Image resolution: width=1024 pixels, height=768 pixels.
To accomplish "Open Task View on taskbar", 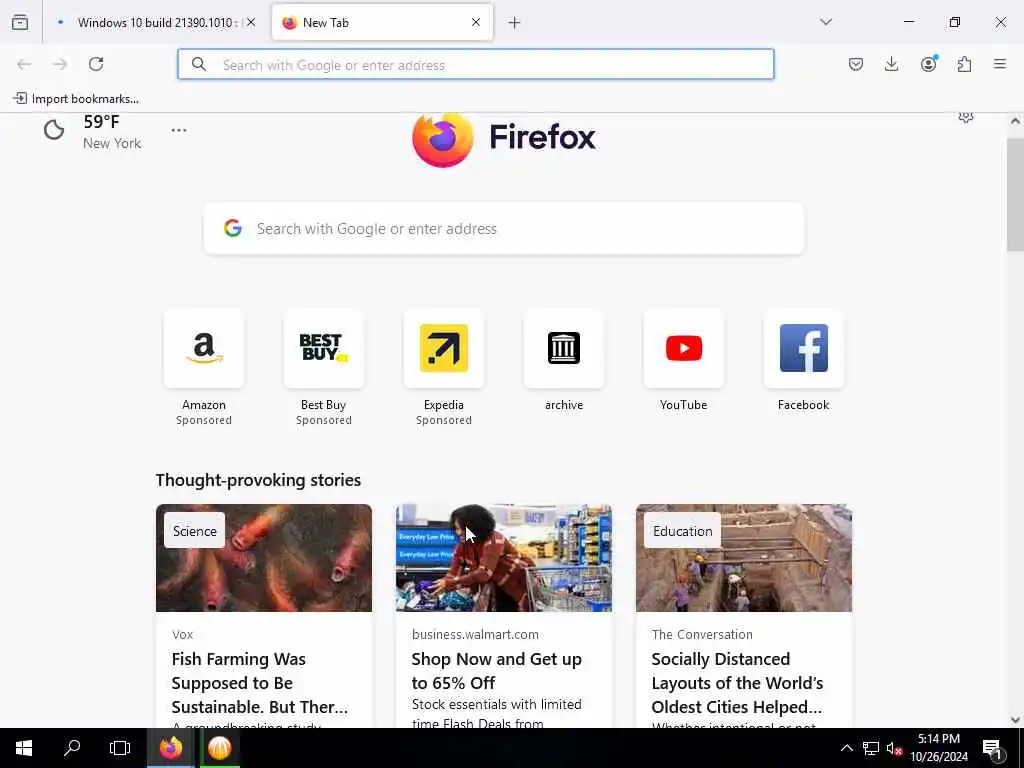I will 120,748.
